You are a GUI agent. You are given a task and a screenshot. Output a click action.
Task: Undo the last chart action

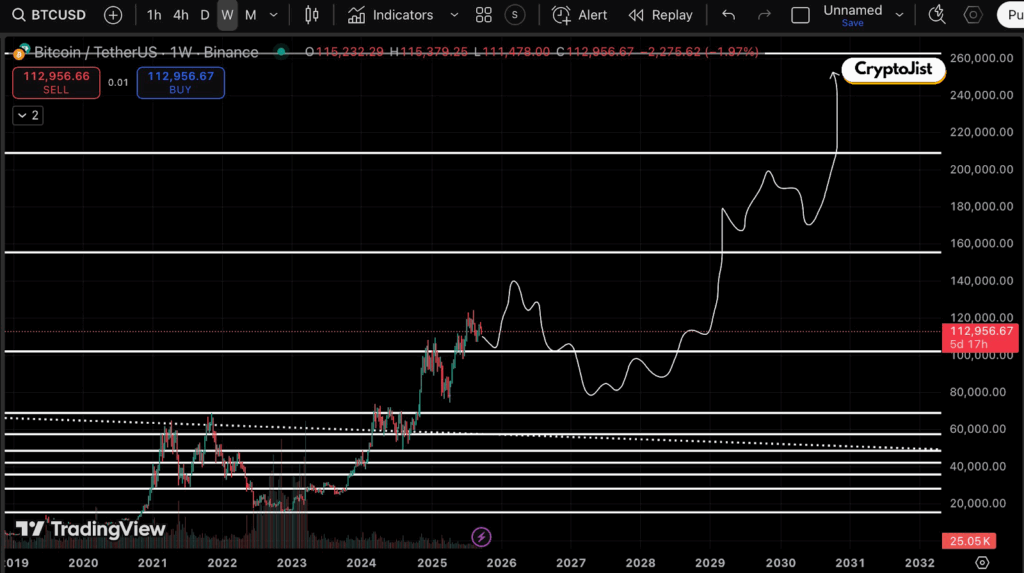pos(728,15)
